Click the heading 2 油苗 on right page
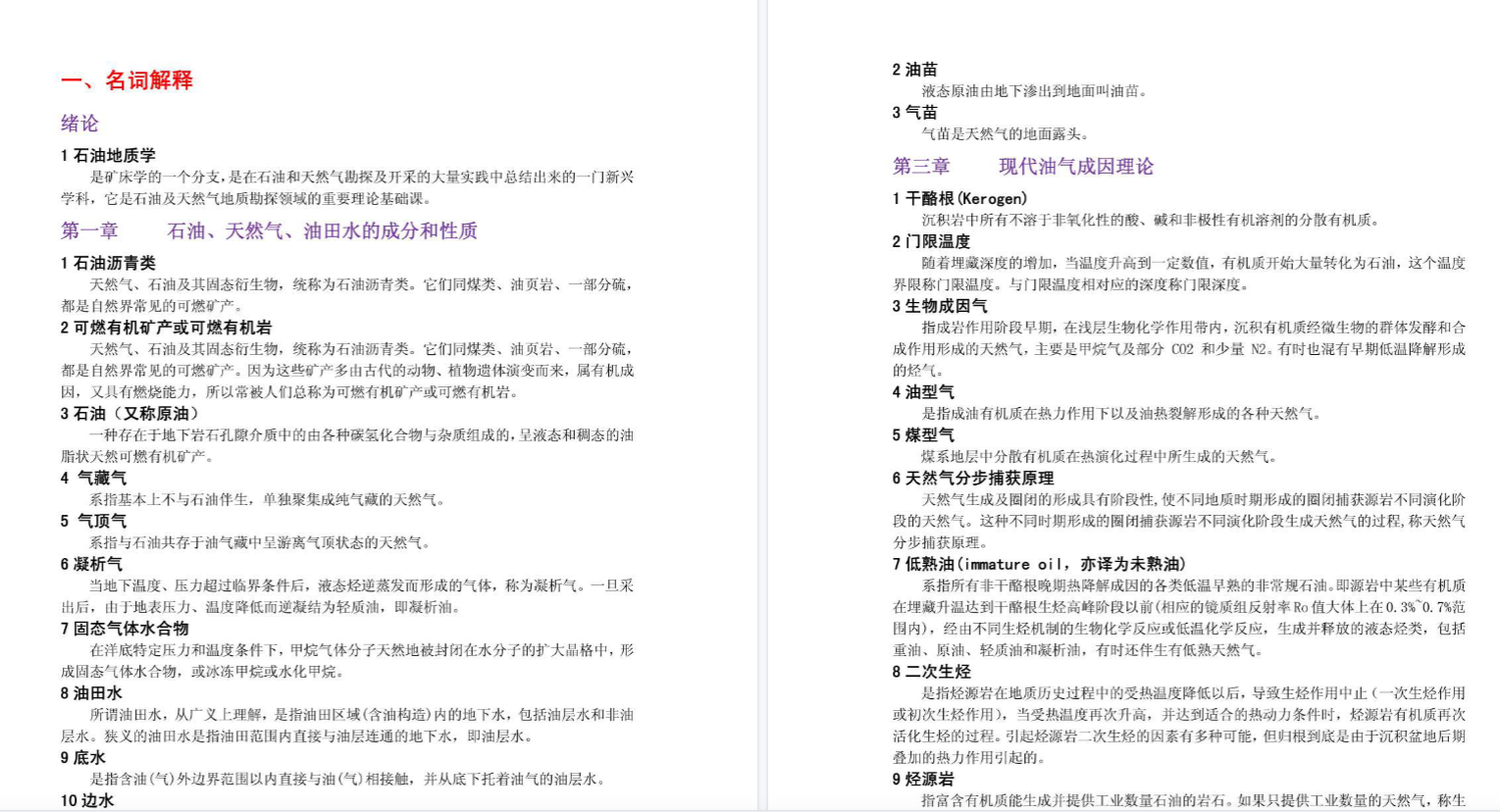Viewport: 1500px width, 812px height. click(x=914, y=70)
